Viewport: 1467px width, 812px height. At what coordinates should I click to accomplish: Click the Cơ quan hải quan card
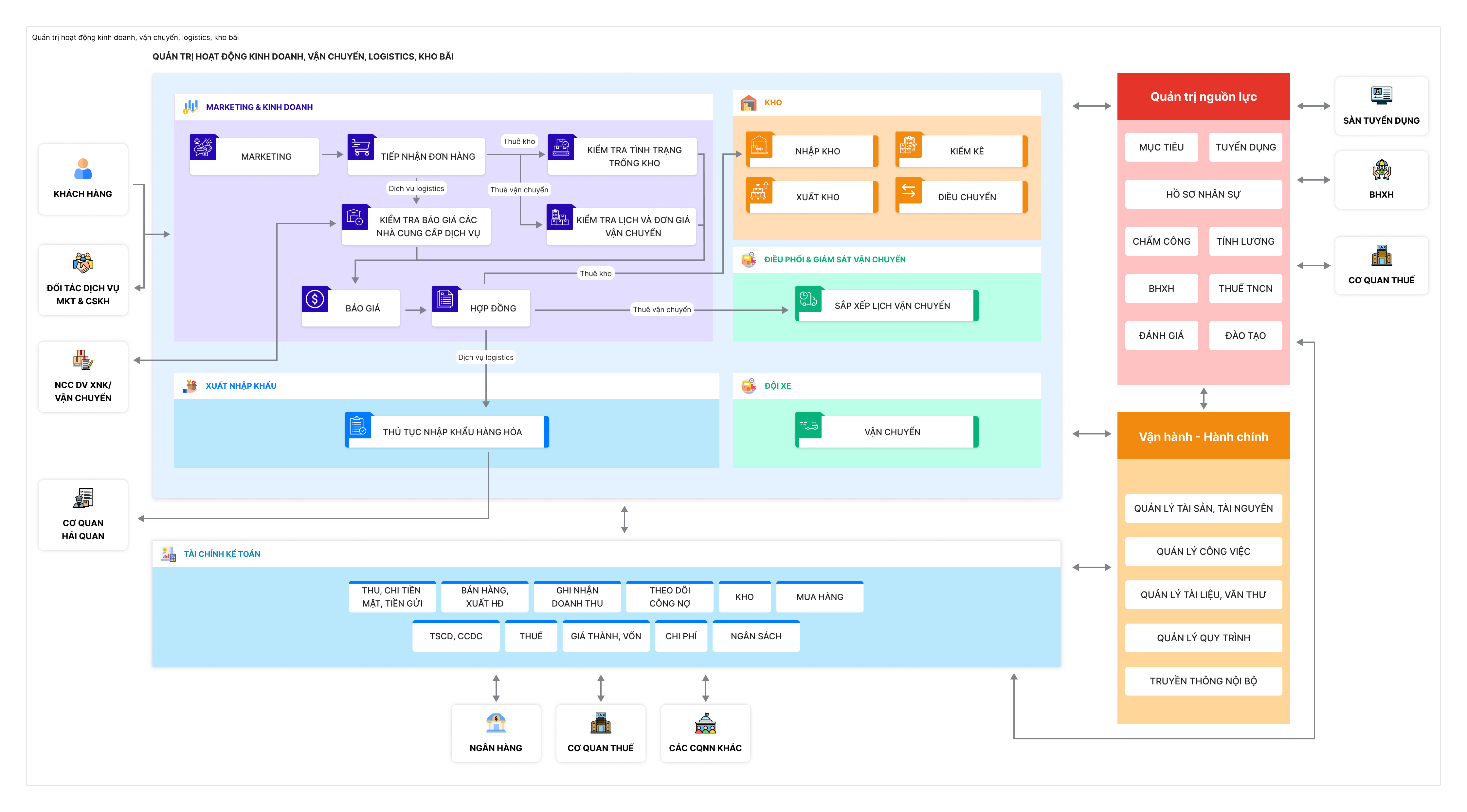tap(83, 515)
